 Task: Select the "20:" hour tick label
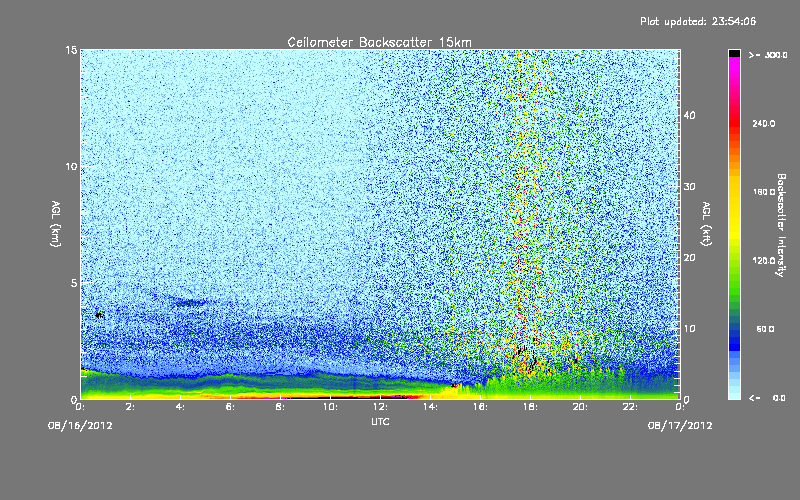click(580, 407)
